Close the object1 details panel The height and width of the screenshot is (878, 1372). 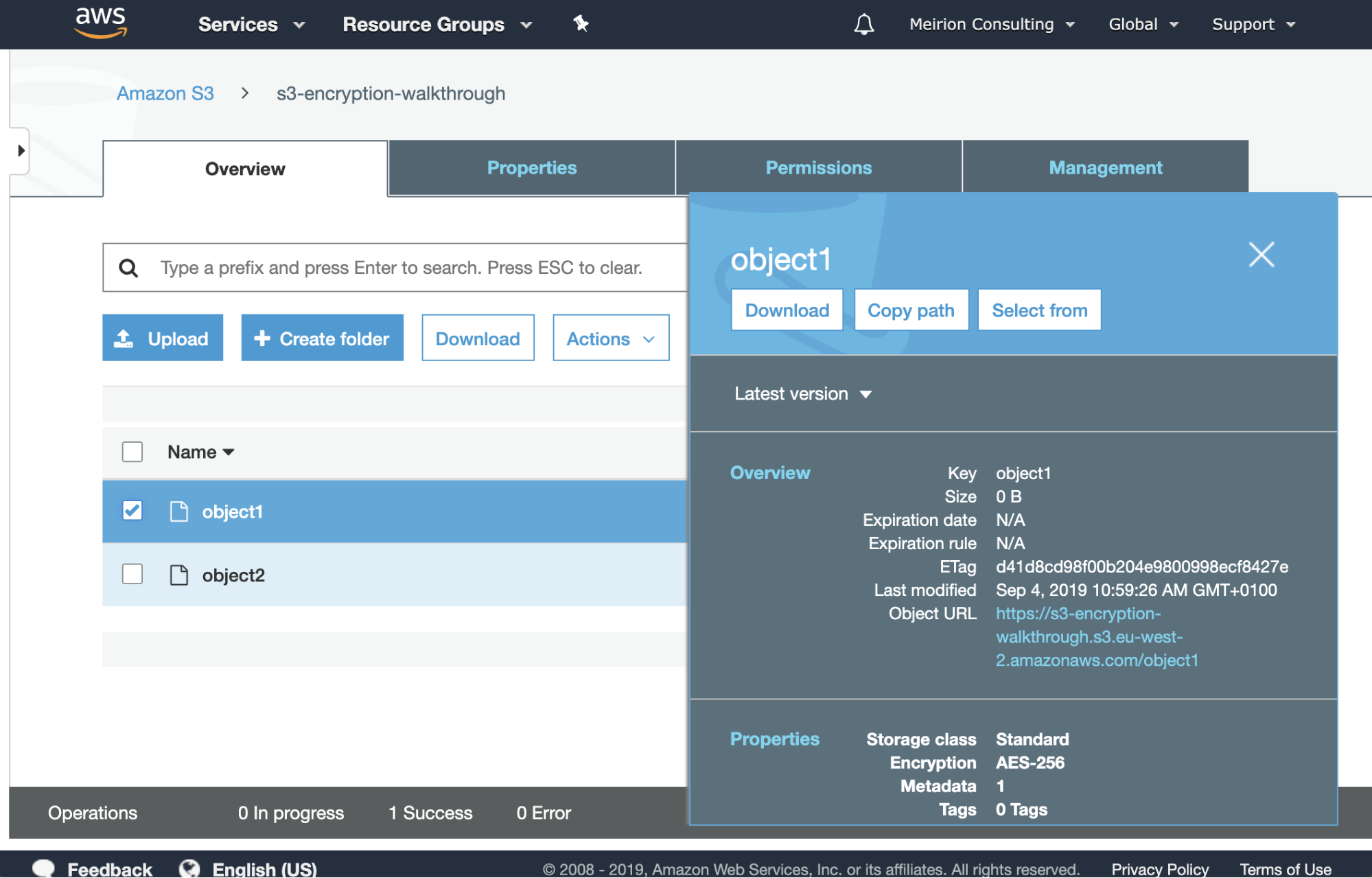(1261, 255)
